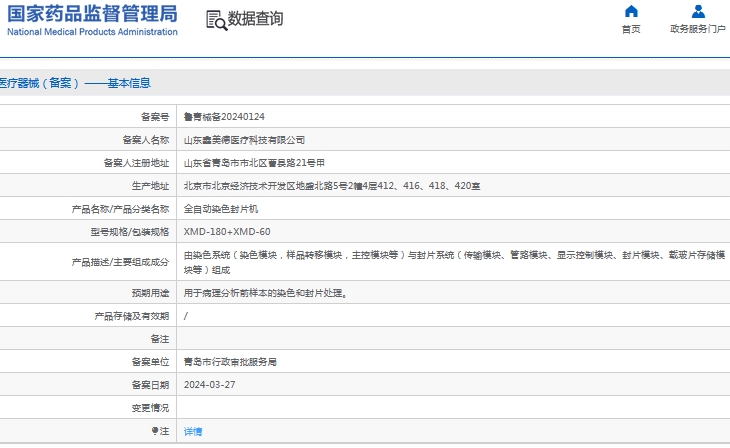Screen dimensions: 730x448
Task: Select the 首页 text link
Action: 631,29
